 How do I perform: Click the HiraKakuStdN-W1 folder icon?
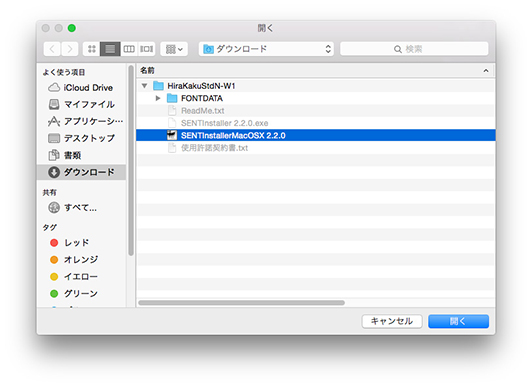tap(158, 86)
